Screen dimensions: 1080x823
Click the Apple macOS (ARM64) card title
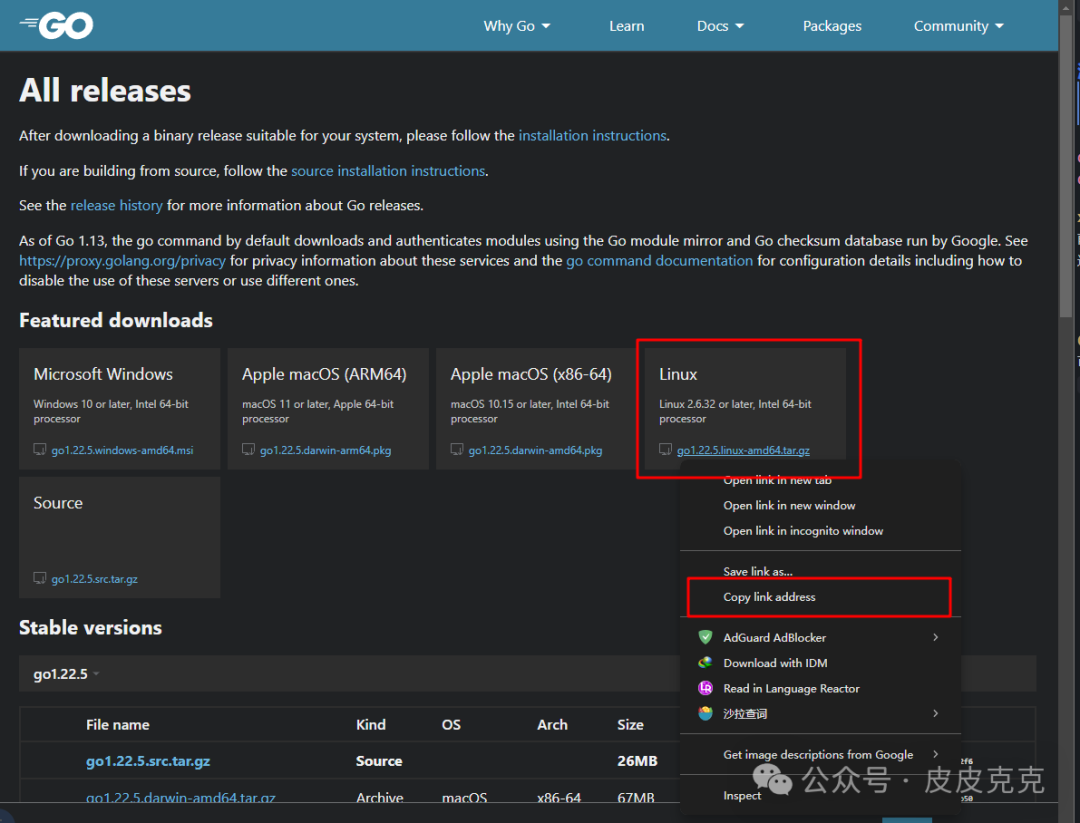[x=324, y=374]
